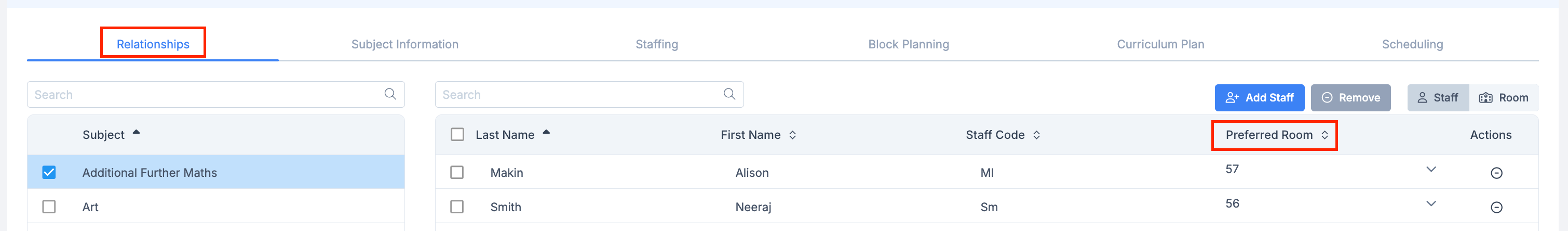
Task: Click the search magnifier icon in subject panel
Action: pos(390,95)
